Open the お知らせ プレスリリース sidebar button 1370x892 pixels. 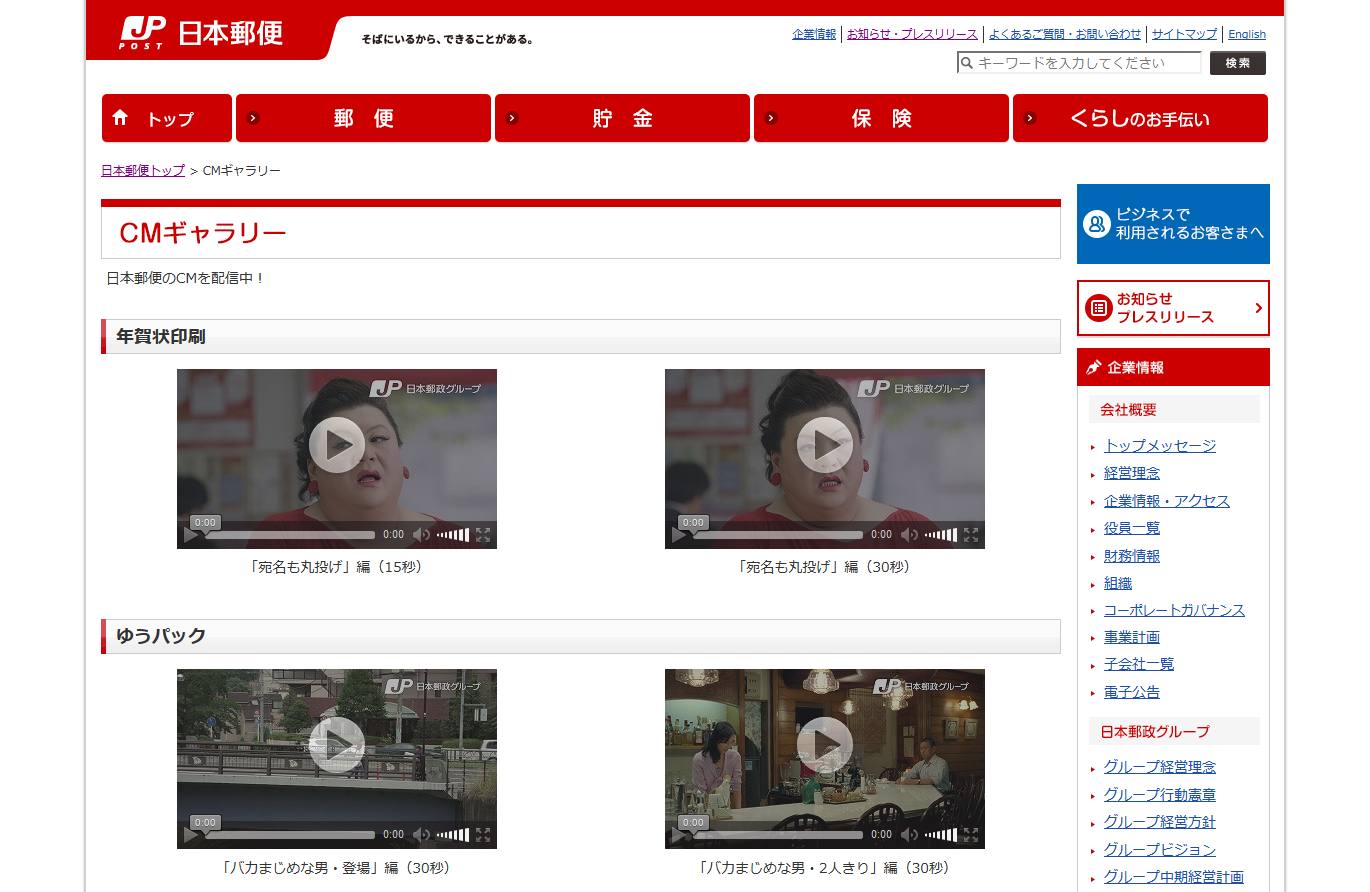pos(1173,308)
